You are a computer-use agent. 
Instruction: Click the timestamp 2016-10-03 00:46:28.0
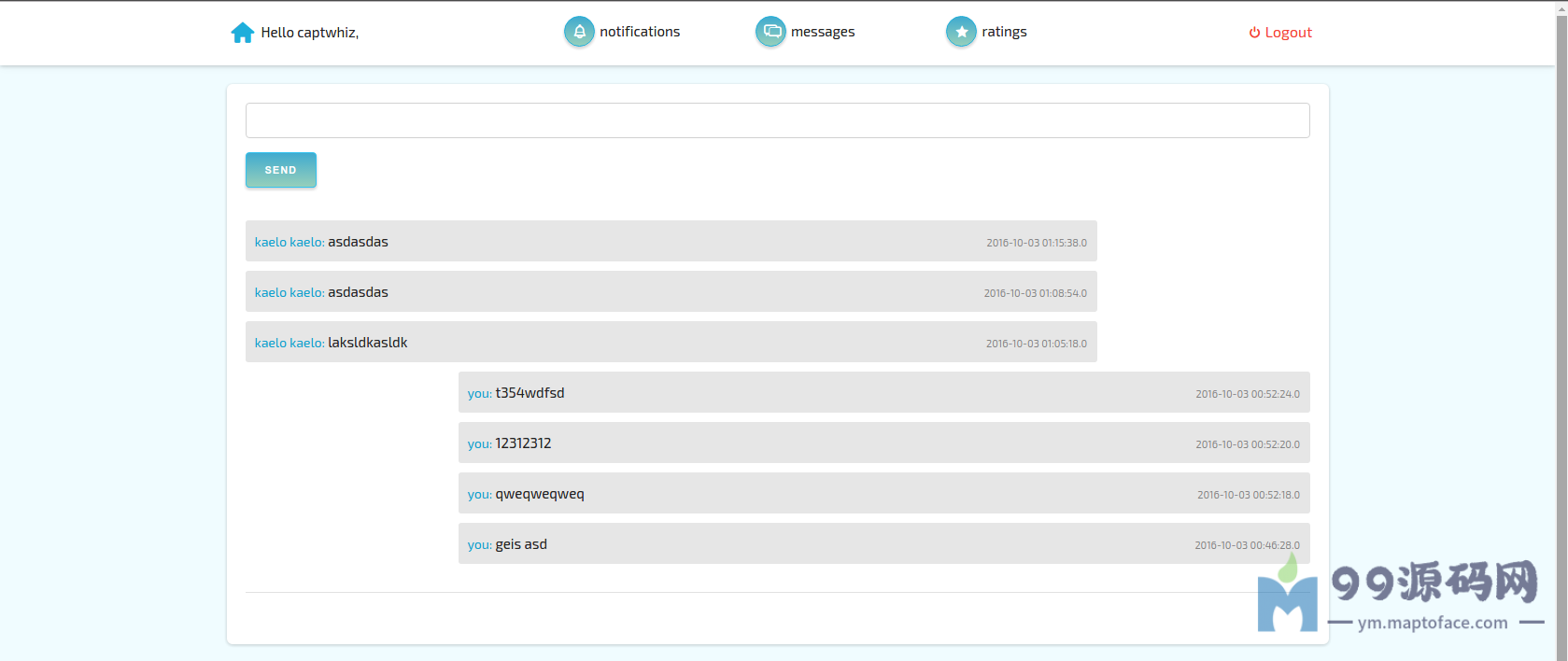coord(1248,545)
